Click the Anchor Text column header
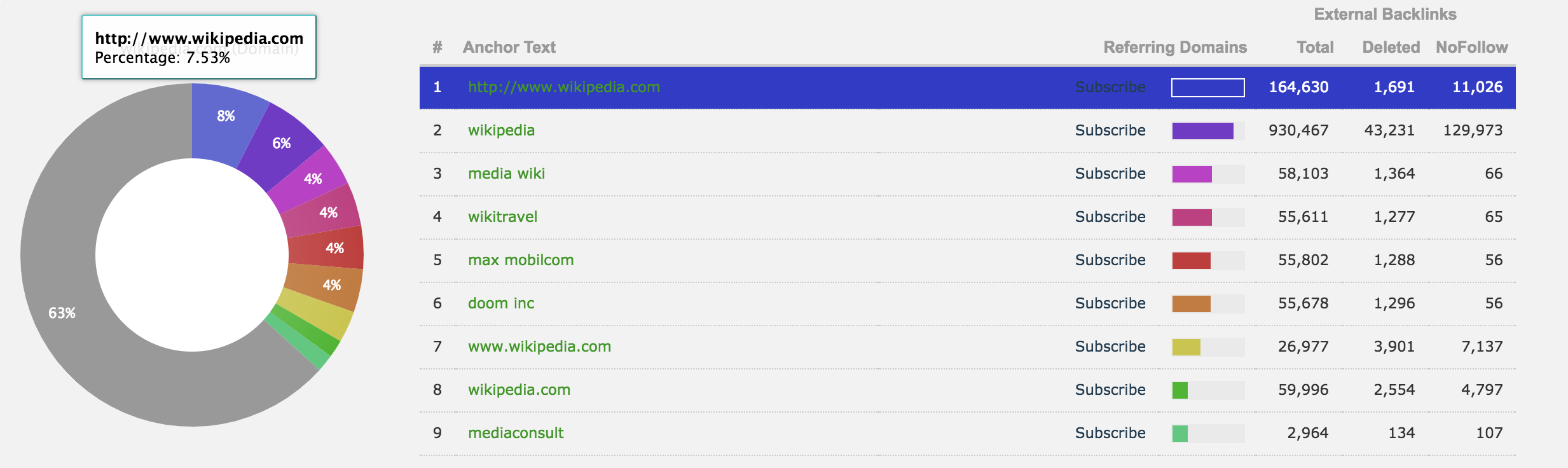Viewport: 1568px width, 468px height. [x=509, y=47]
